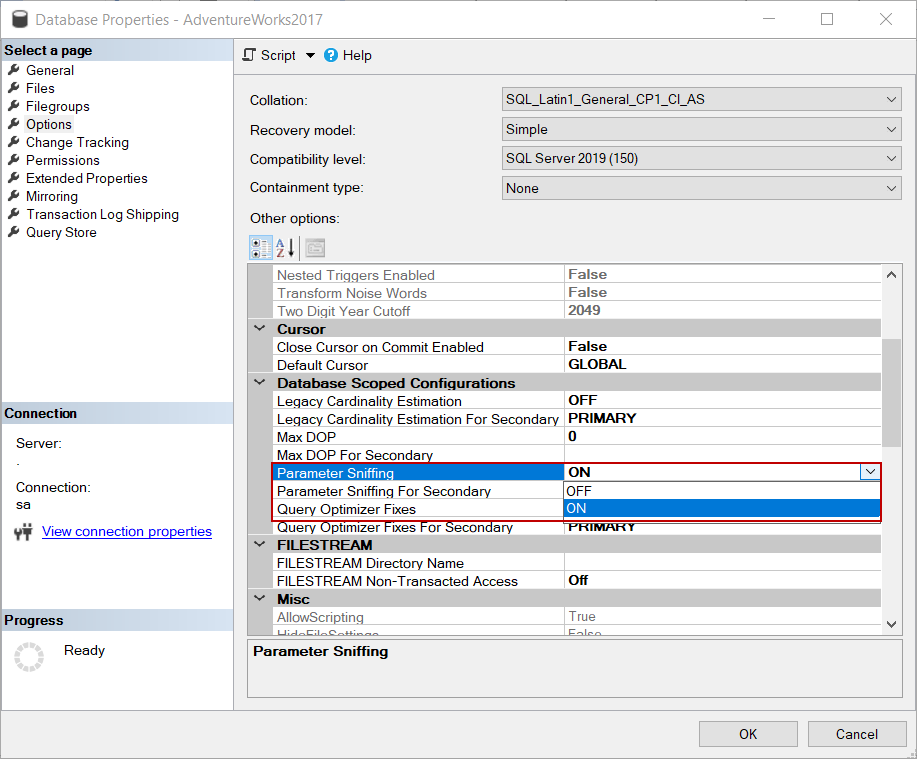Open the Query Store page
This screenshot has height=759, width=917.
pyautogui.click(x=61, y=232)
